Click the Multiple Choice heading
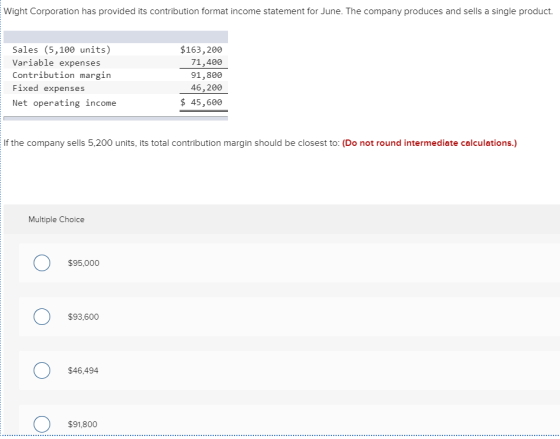The image size is (560, 439). point(56,219)
